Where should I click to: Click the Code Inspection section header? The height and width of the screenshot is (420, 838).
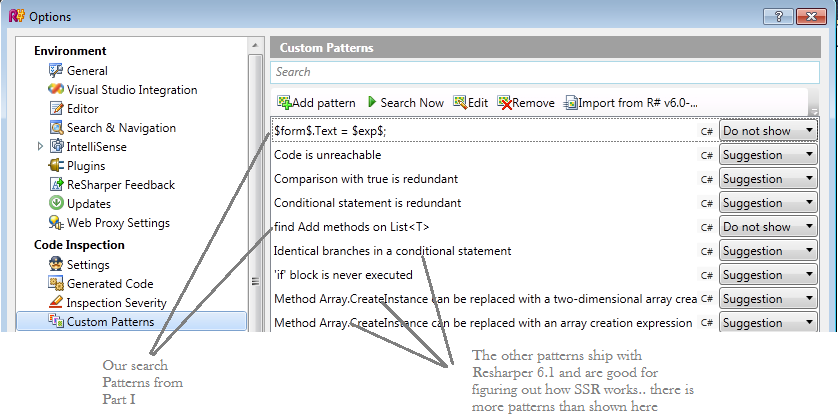(79, 245)
